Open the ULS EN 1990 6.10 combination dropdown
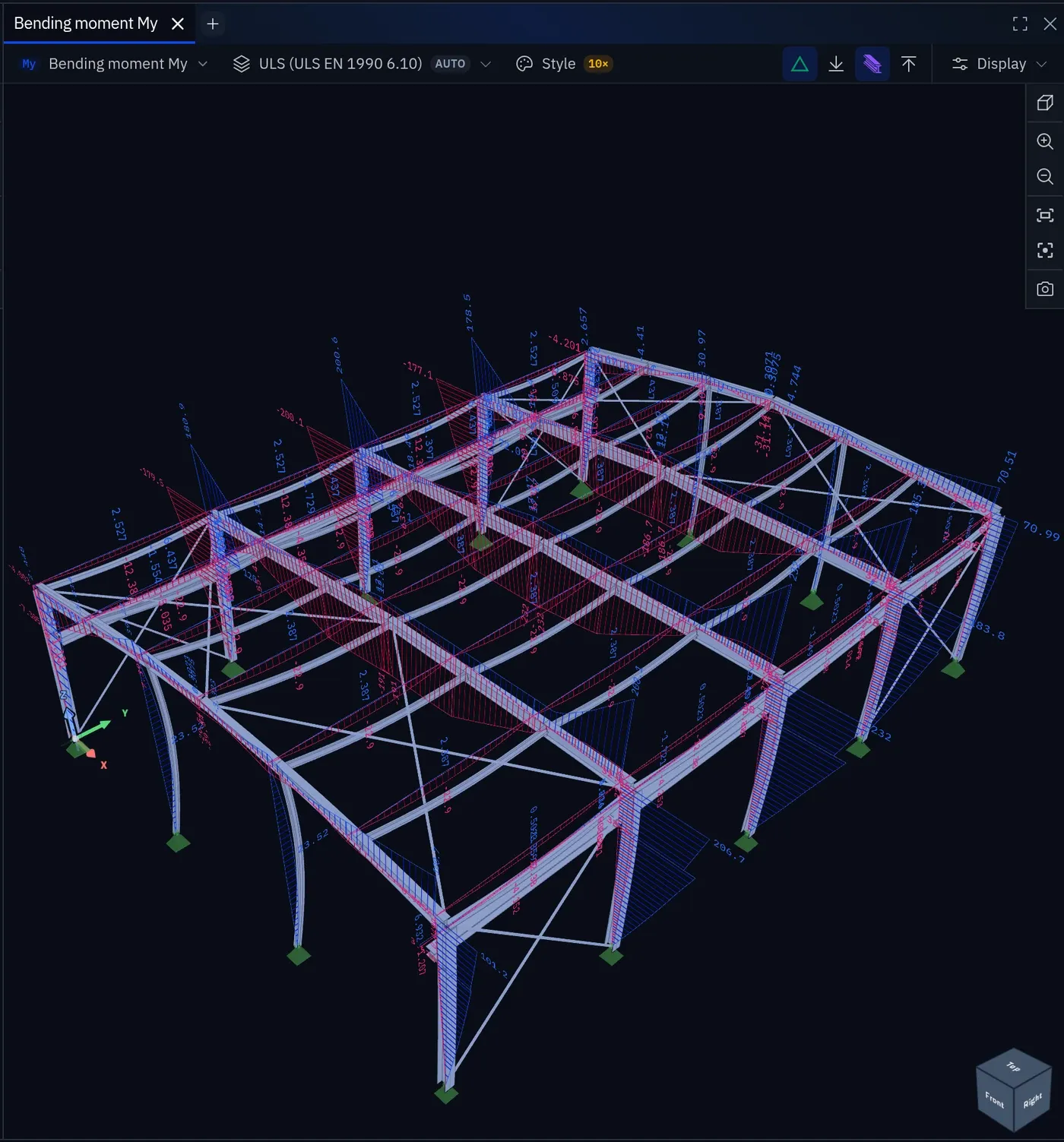1064x1142 pixels. coord(362,64)
